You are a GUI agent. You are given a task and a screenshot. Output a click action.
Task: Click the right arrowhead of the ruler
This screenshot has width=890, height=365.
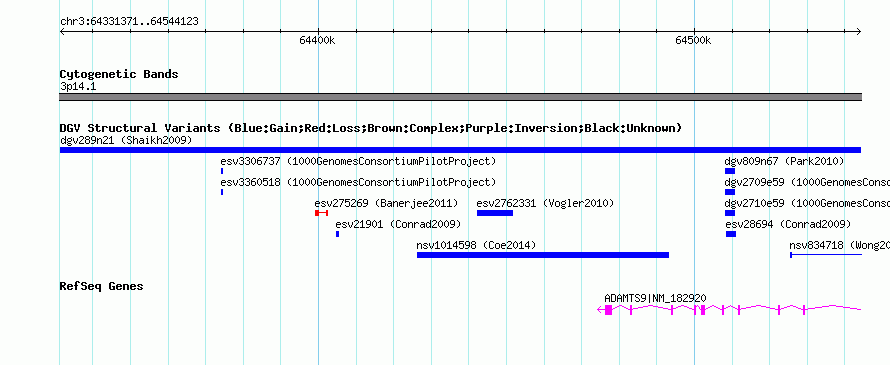858,31
